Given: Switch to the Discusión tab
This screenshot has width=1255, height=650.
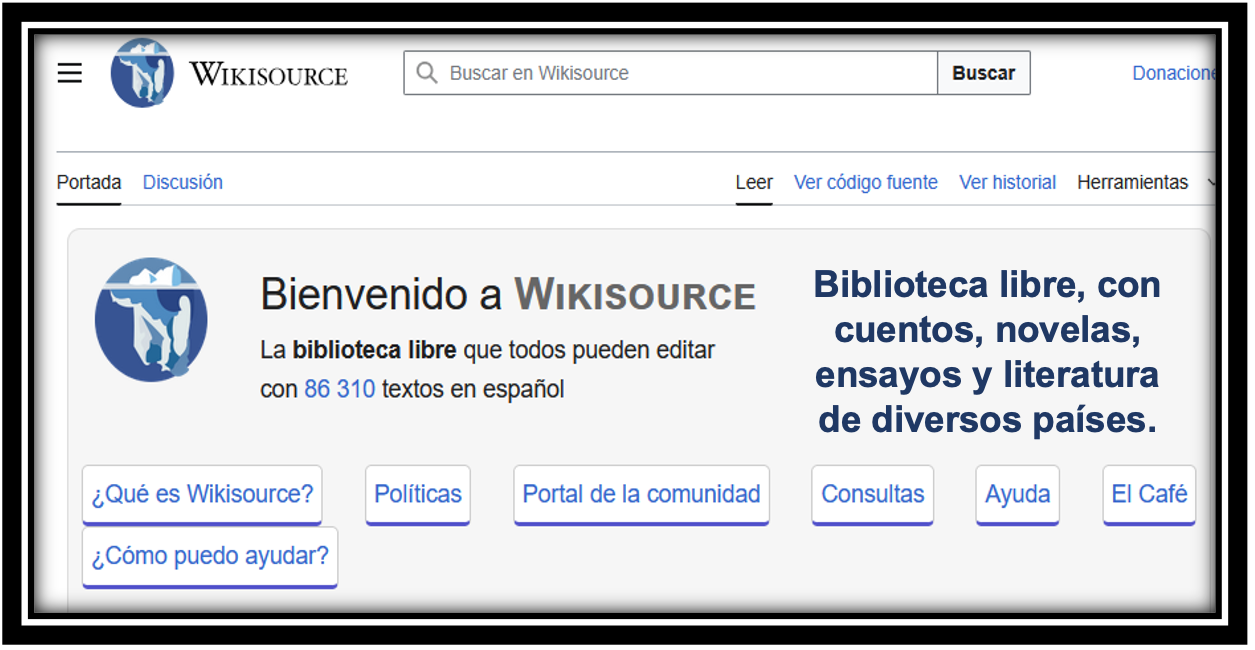Looking at the screenshot, I should coord(183,182).
